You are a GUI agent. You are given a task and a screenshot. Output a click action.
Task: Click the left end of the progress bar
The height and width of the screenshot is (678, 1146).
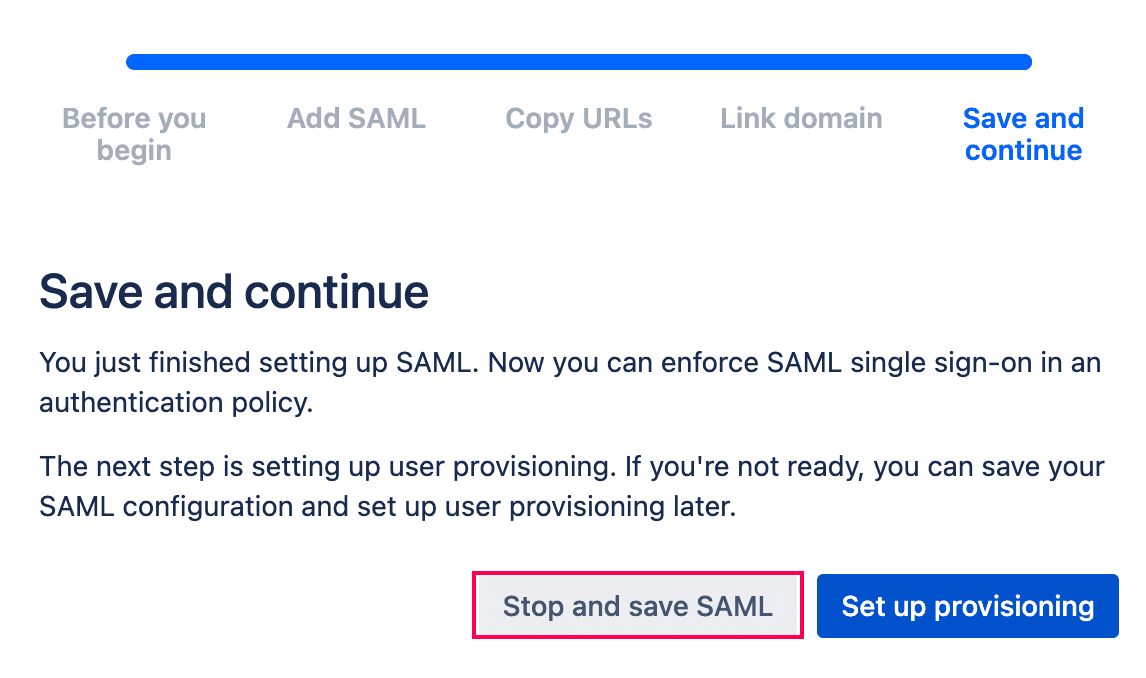click(135, 62)
